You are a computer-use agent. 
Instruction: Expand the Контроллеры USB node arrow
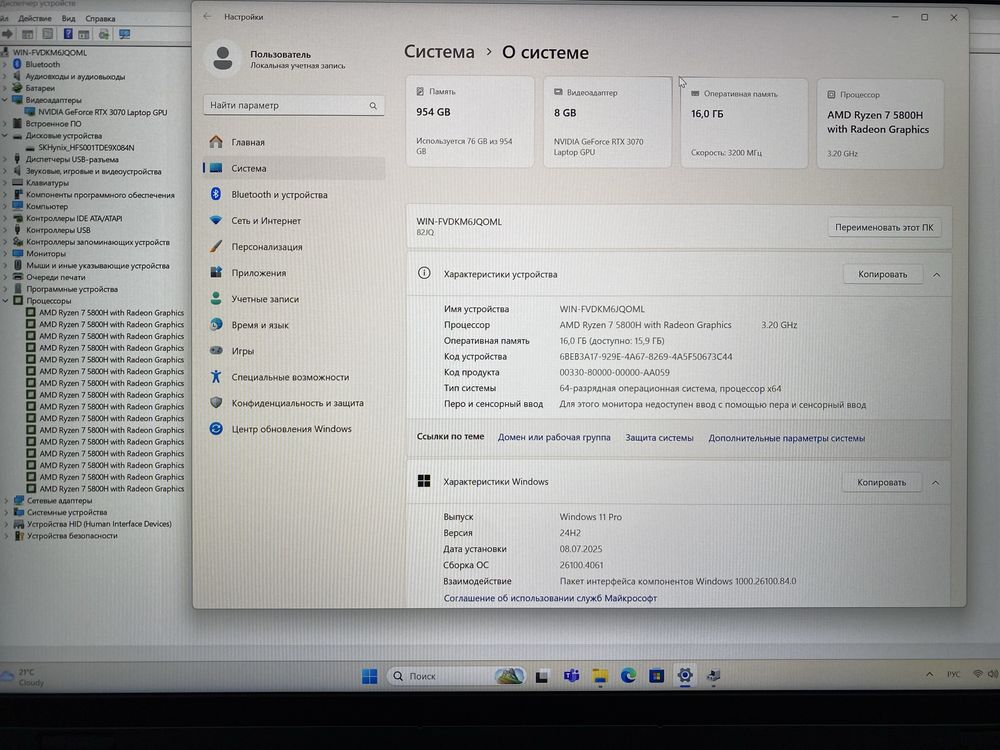(6, 230)
